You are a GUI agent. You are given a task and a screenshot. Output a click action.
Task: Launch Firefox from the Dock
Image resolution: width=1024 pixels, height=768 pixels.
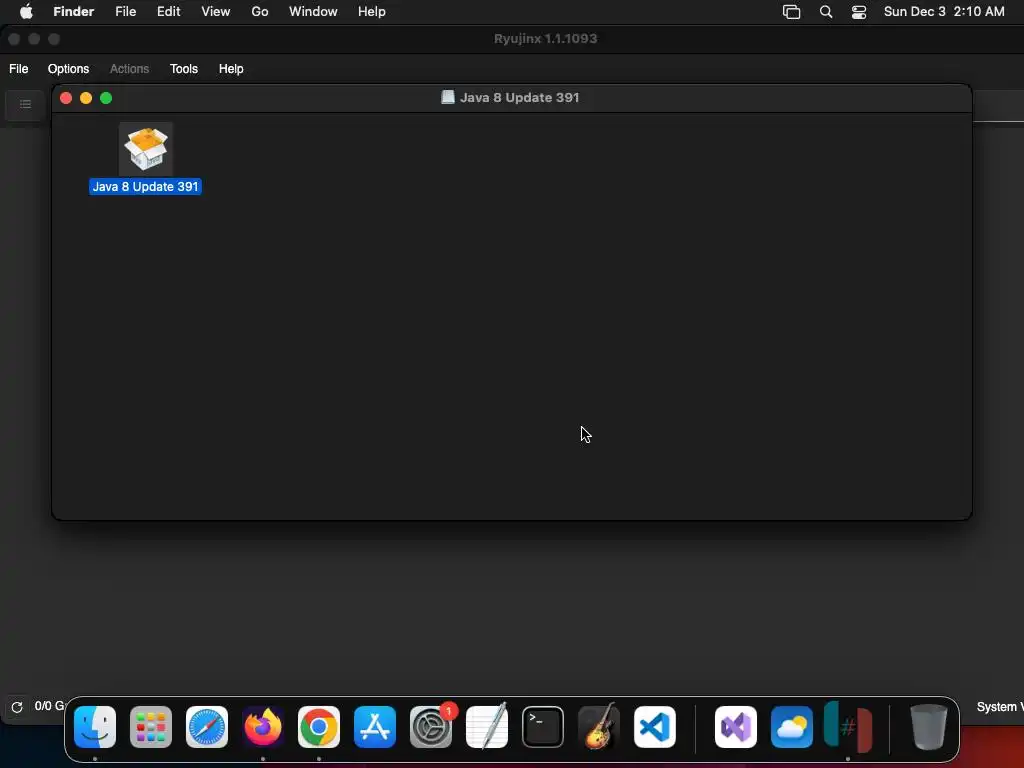tap(263, 727)
